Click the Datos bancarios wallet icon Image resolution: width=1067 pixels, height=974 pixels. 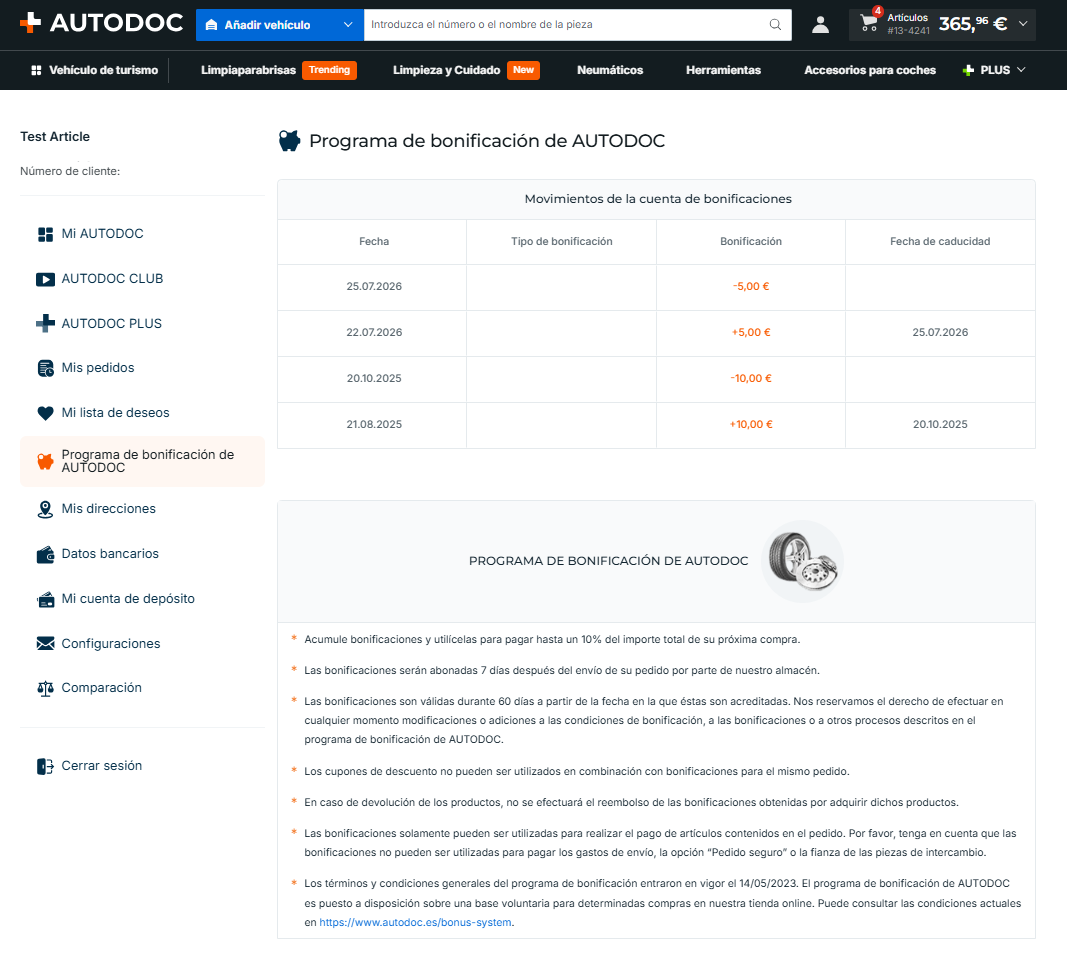point(45,554)
